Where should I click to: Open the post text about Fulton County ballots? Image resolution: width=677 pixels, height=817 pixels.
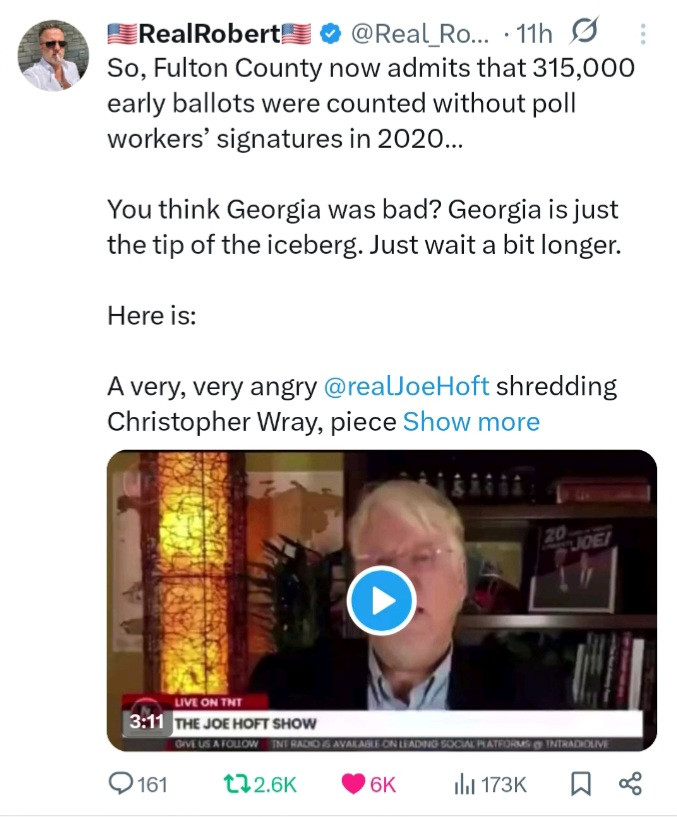tap(370, 103)
